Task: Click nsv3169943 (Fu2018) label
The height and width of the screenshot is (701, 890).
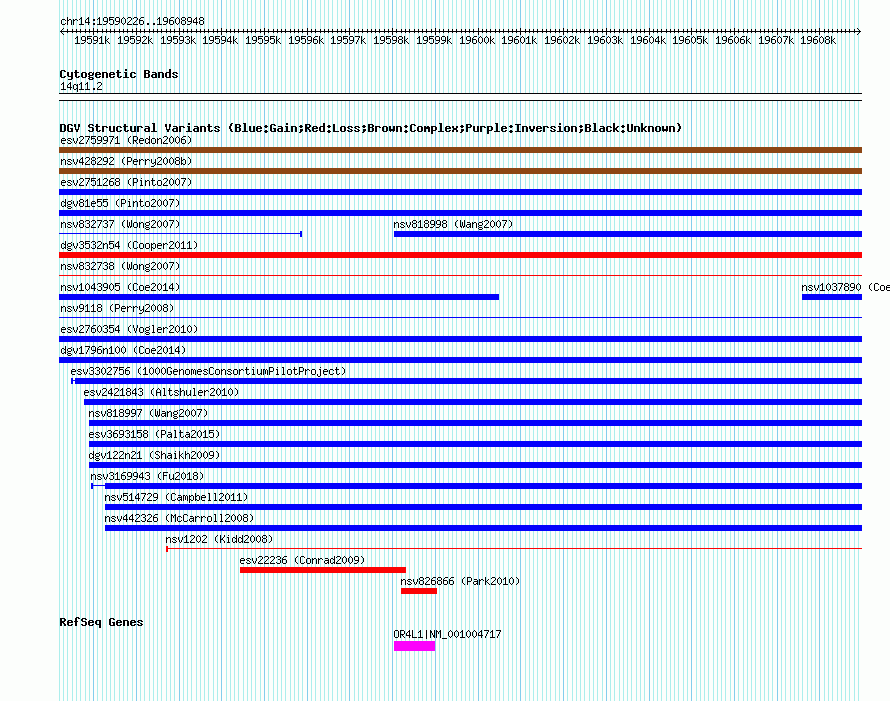Action: (x=147, y=476)
